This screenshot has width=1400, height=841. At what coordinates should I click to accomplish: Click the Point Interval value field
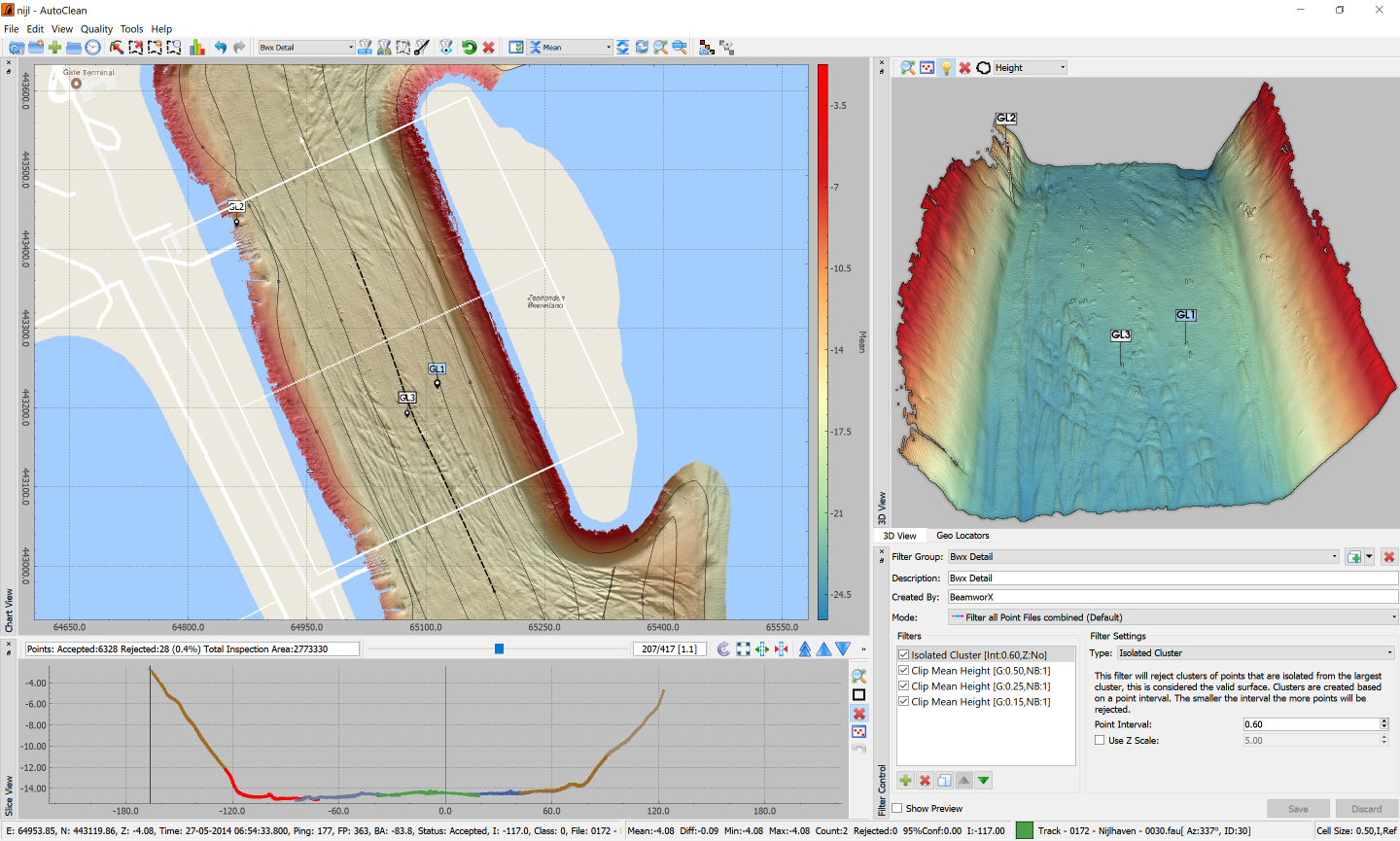pos(1303,723)
